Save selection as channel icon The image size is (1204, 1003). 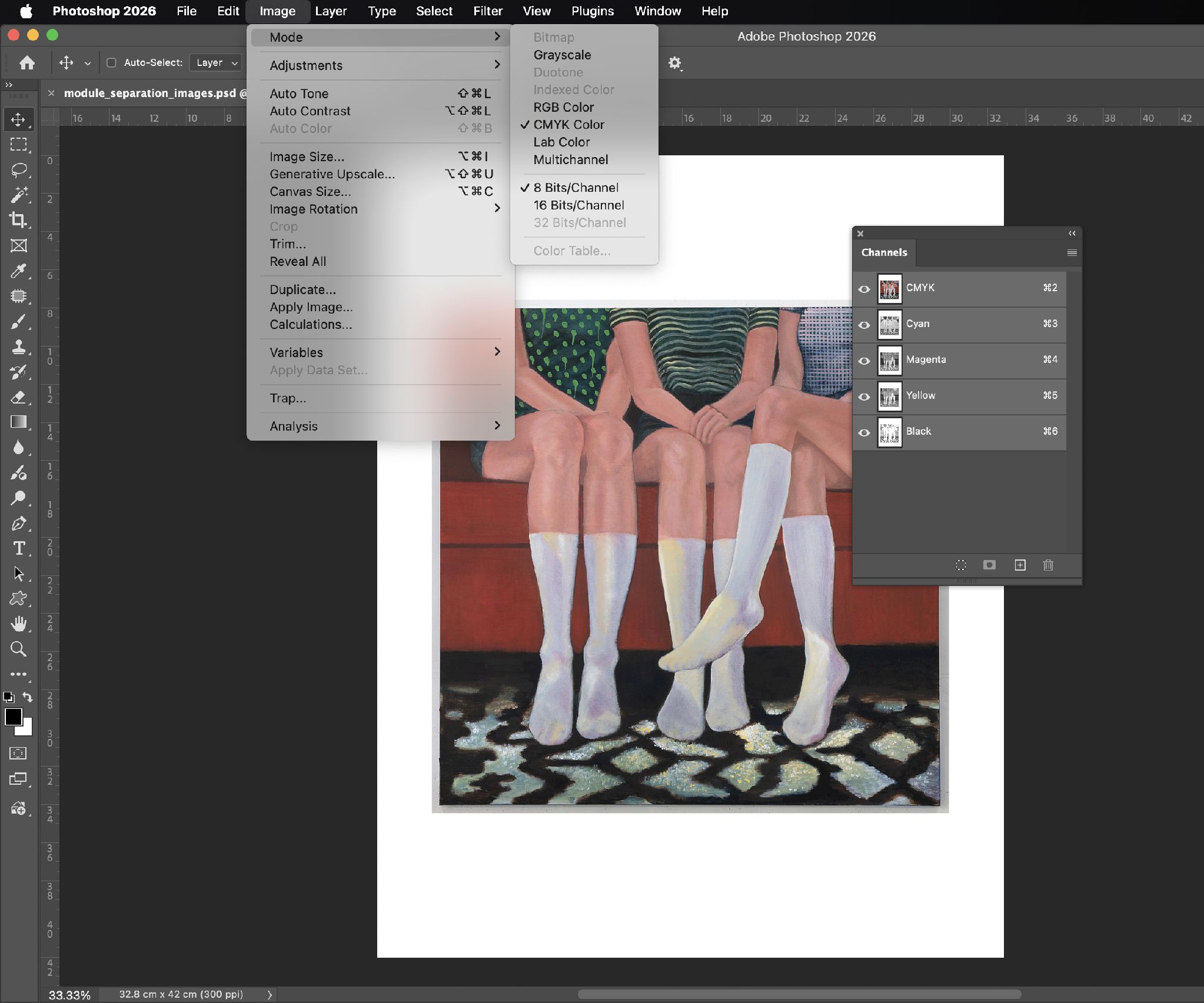coord(989,565)
